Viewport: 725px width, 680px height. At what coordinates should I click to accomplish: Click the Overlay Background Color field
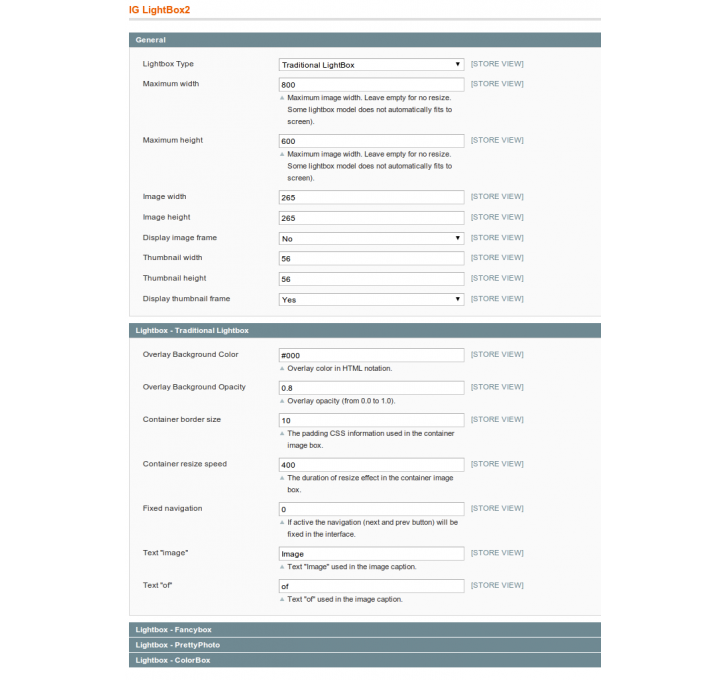(x=371, y=355)
